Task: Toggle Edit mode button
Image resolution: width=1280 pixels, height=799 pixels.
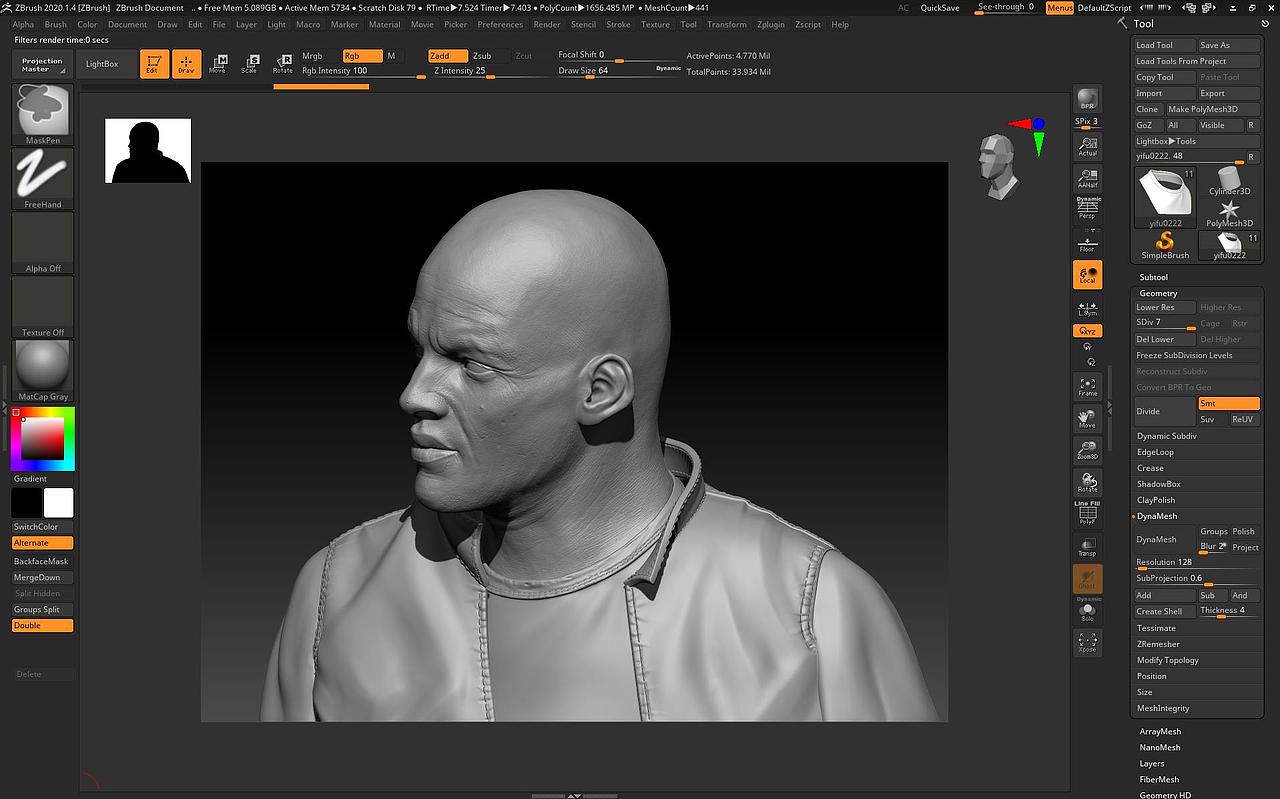Action: coord(154,64)
